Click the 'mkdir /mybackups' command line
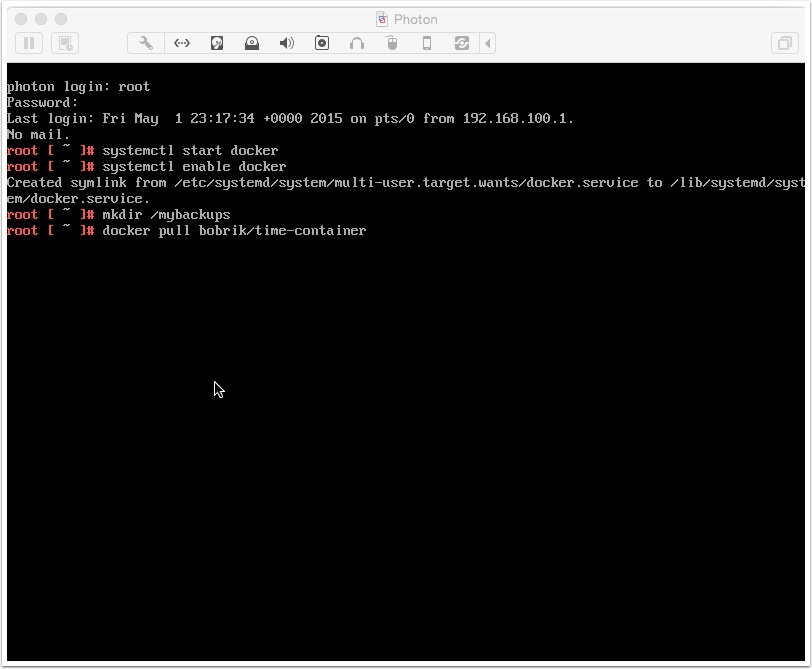 (x=119, y=214)
